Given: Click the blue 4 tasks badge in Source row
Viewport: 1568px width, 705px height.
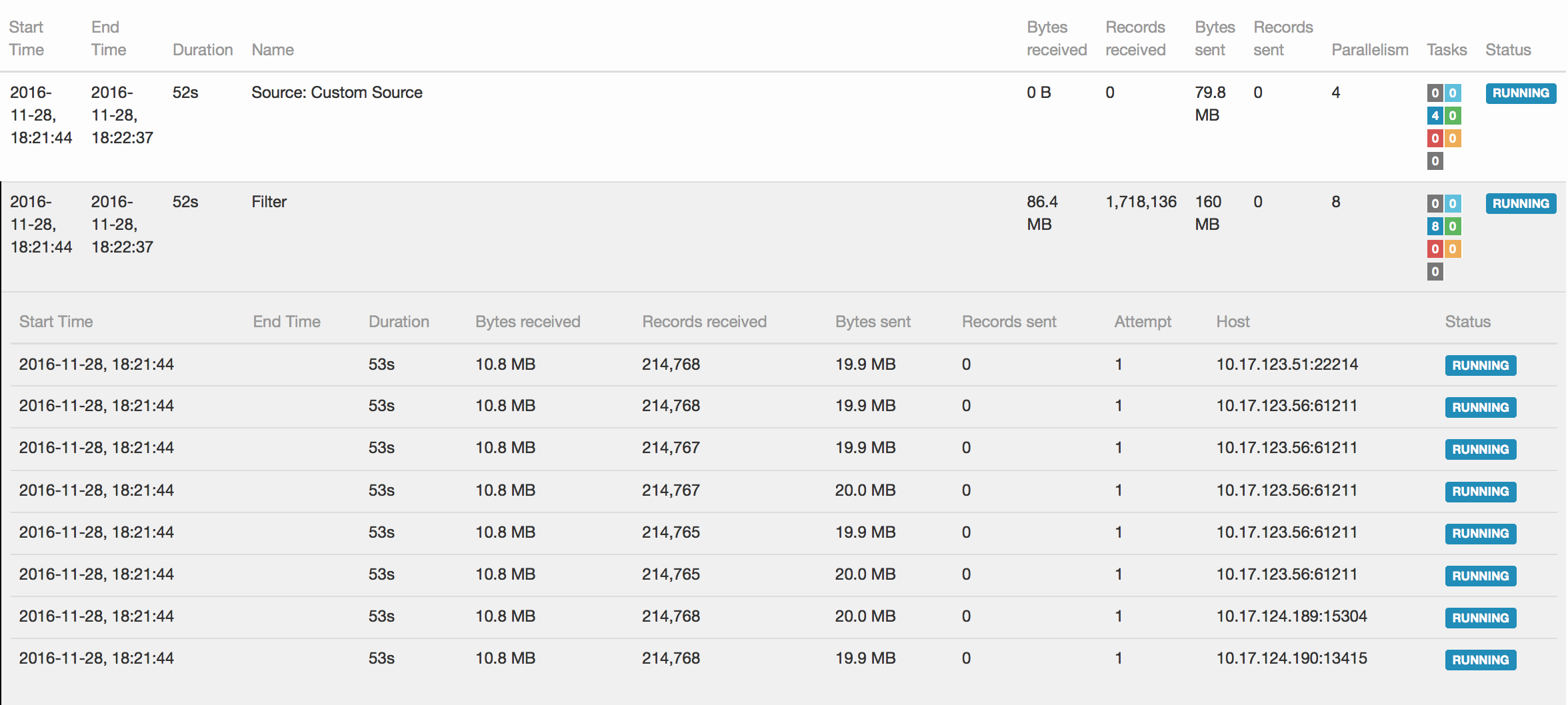Looking at the screenshot, I should coord(1435,116).
